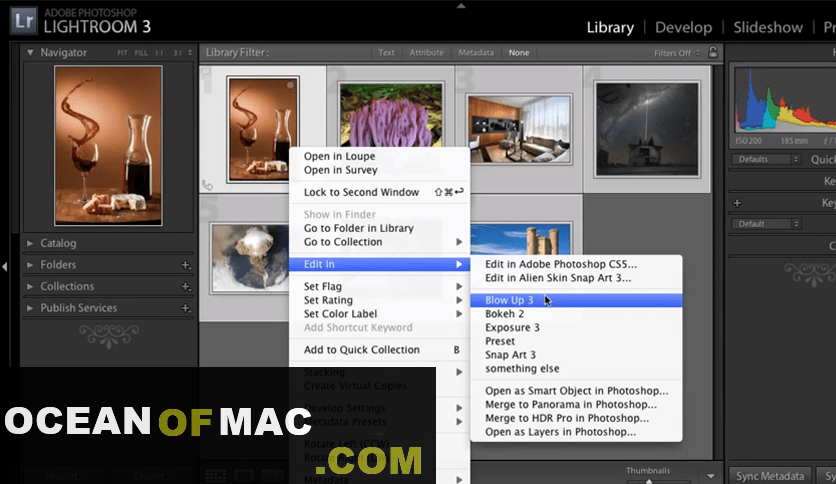Screen dimensions: 836x484
Task: Click the highlighted Edit In menu item
Action: [379, 264]
